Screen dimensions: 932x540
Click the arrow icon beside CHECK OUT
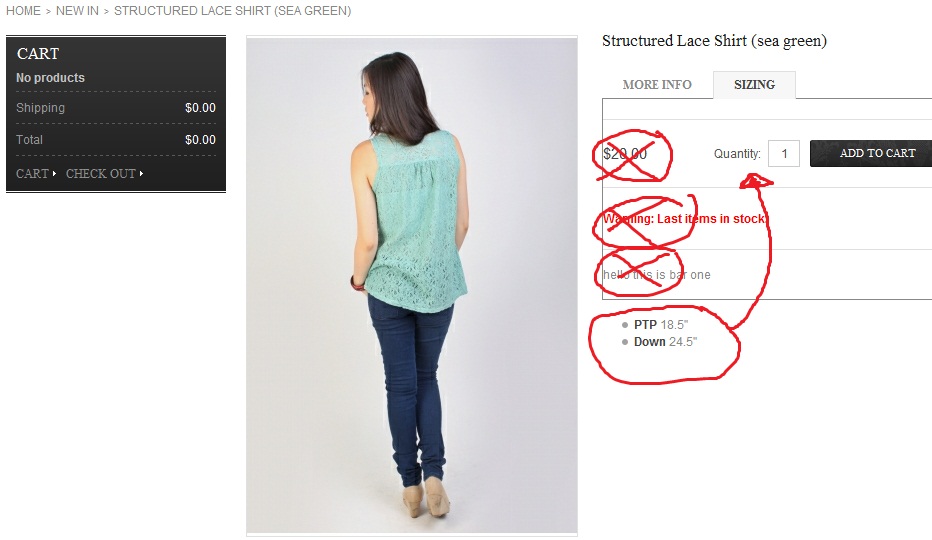(x=141, y=174)
